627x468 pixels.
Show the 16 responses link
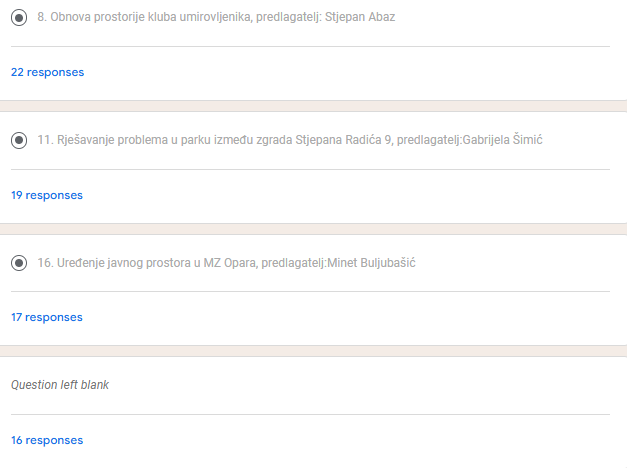click(x=47, y=440)
